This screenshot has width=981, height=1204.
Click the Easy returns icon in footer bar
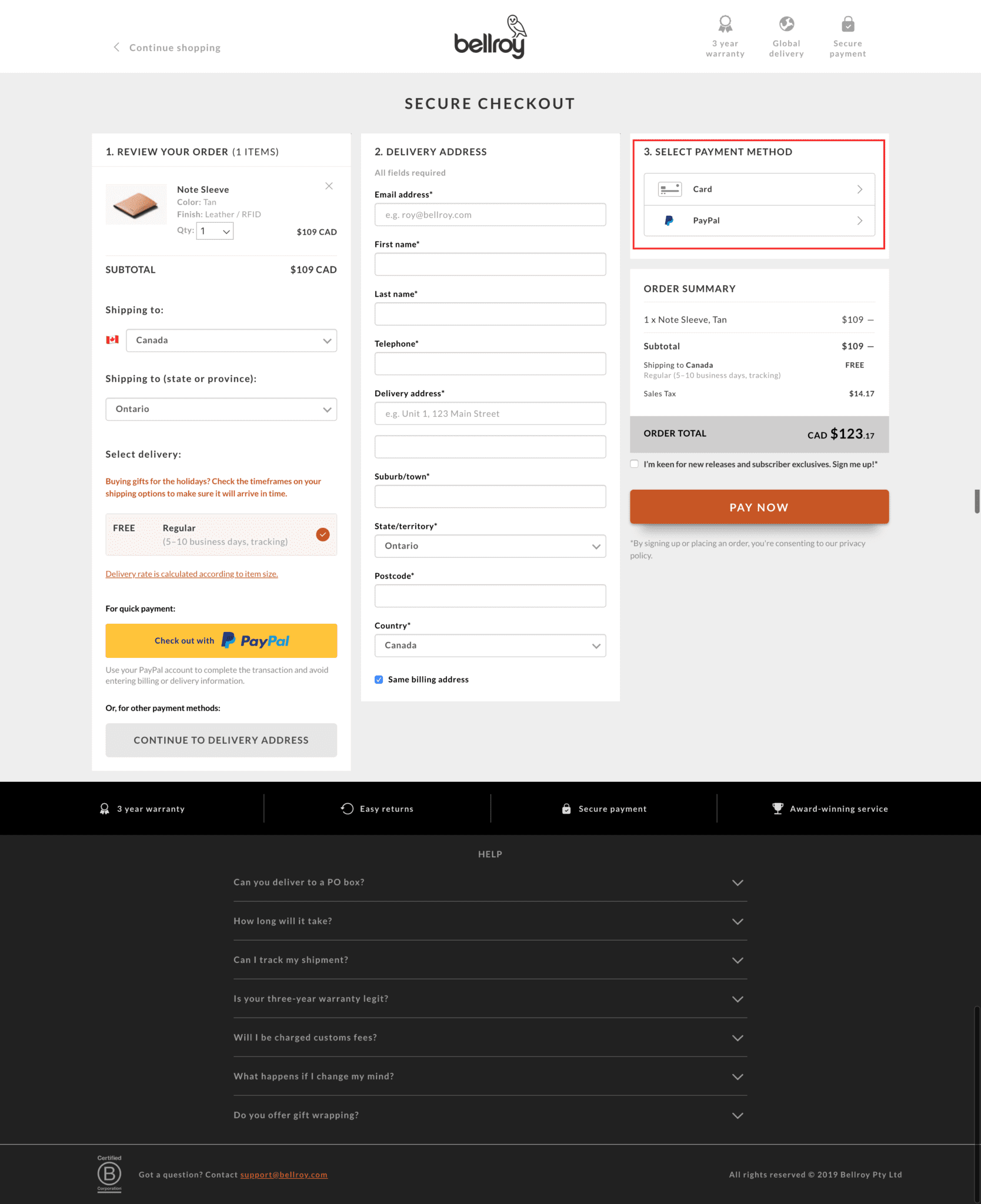(x=347, y=808)
